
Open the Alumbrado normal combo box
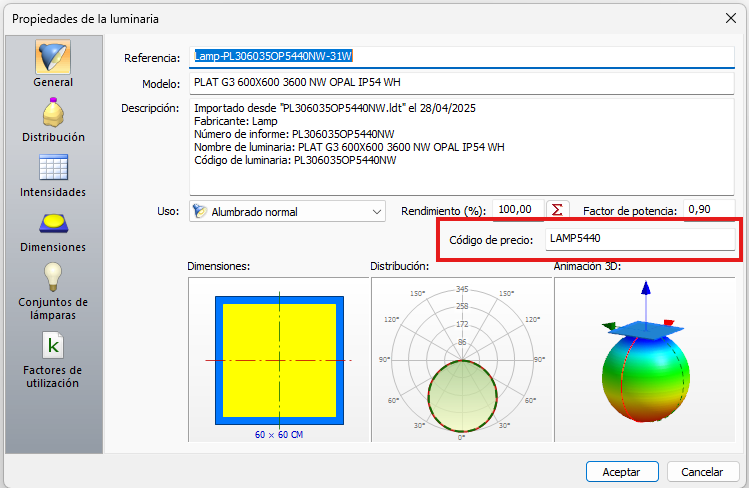(x=286, y=212)
